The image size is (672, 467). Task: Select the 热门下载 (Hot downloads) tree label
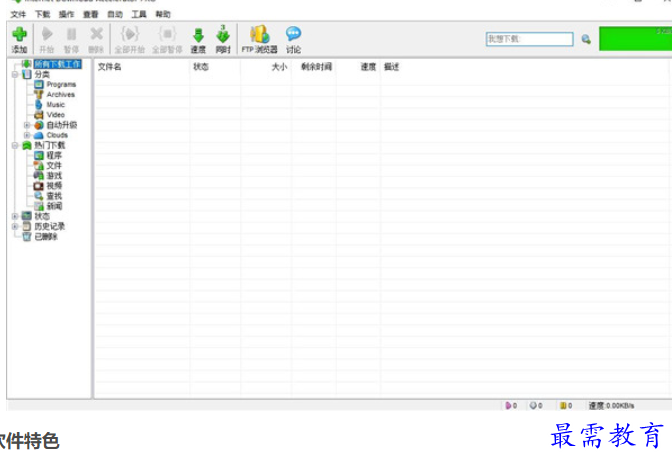coord(50,146)
